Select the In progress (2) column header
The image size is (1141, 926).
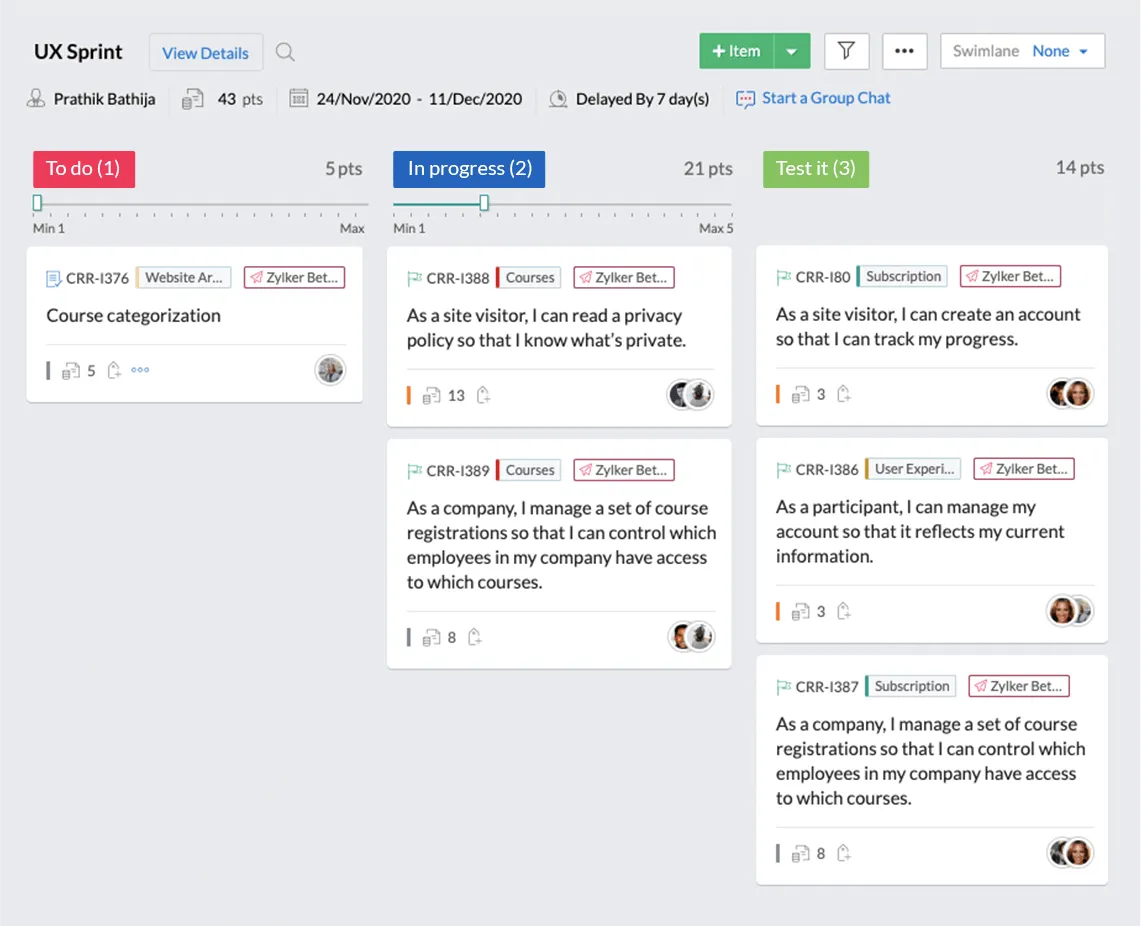coord(469,169)
